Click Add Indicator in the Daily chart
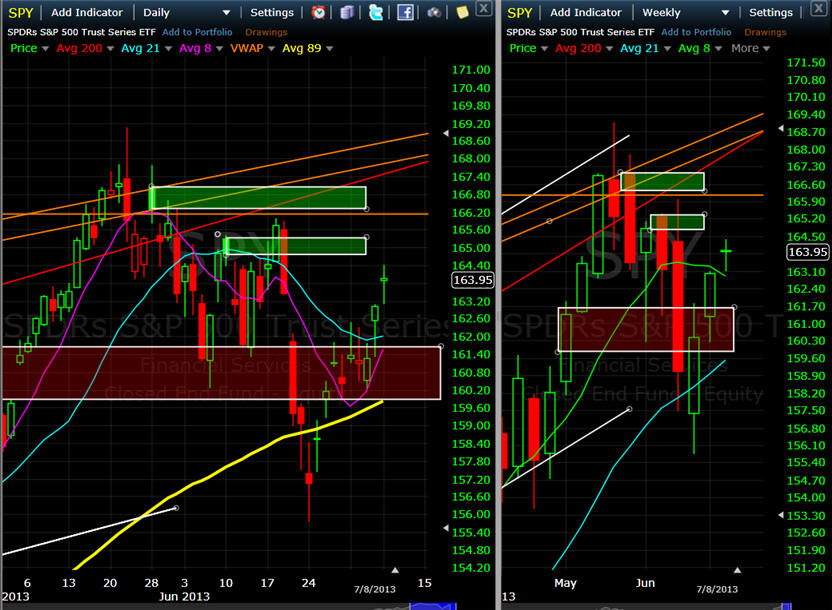 tap(87, 12)
